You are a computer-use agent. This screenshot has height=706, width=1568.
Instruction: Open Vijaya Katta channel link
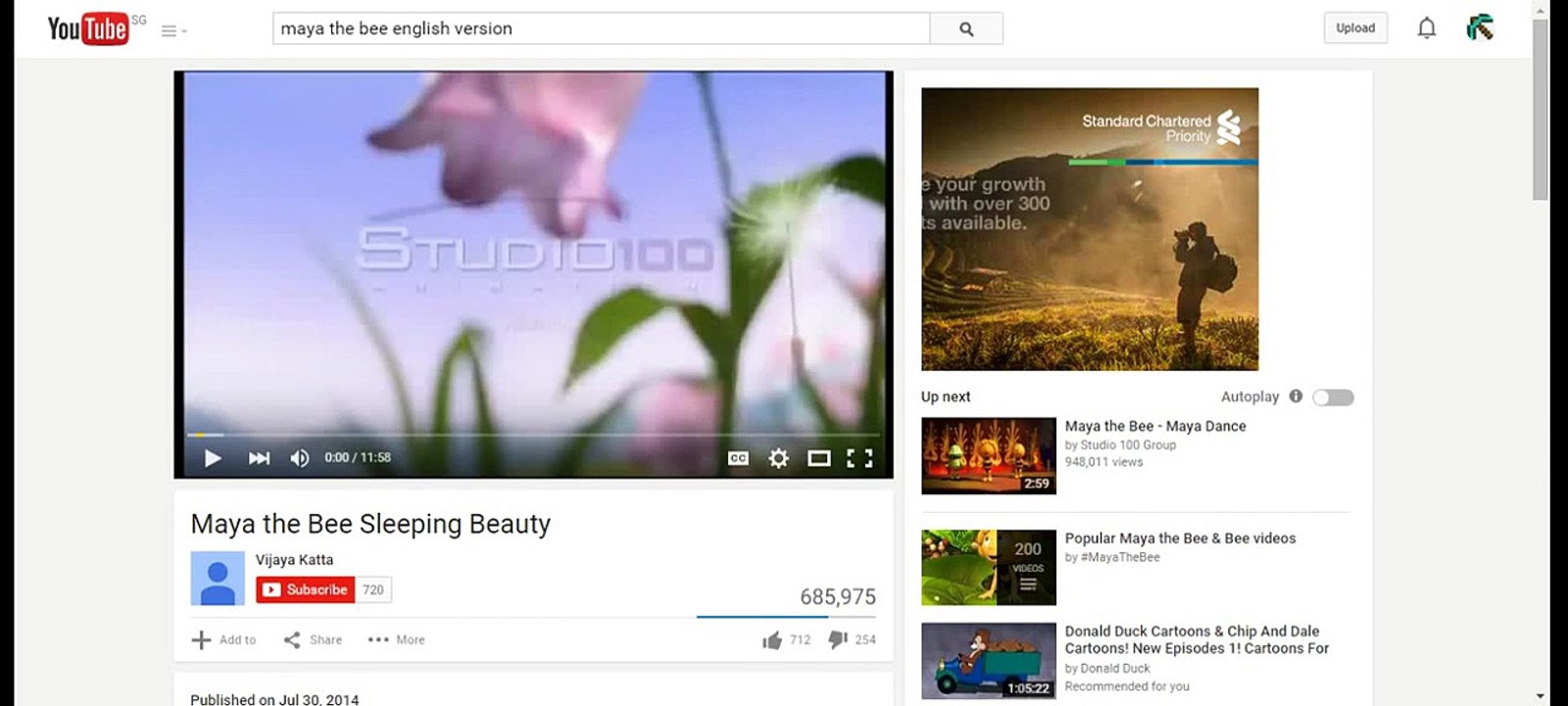tap(294, 560)
